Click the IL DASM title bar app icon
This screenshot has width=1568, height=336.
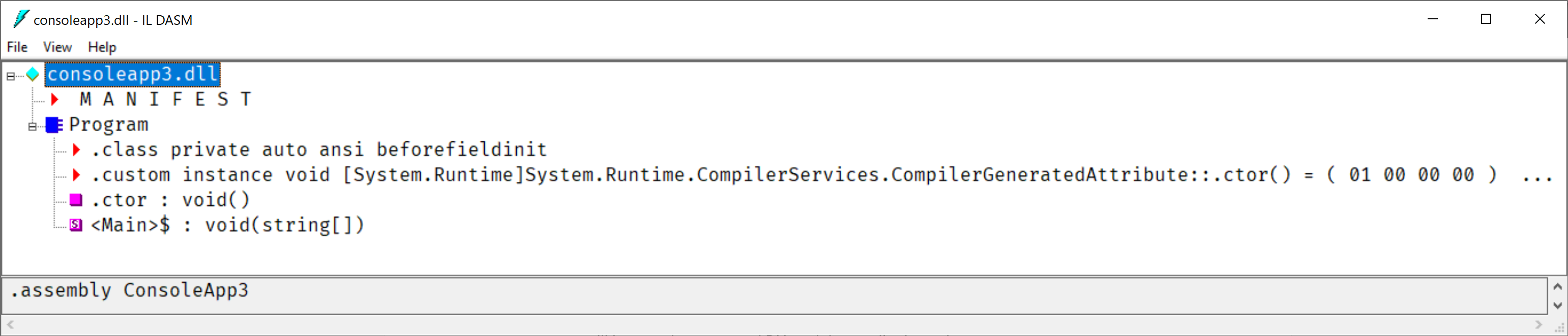coord(21,19)
